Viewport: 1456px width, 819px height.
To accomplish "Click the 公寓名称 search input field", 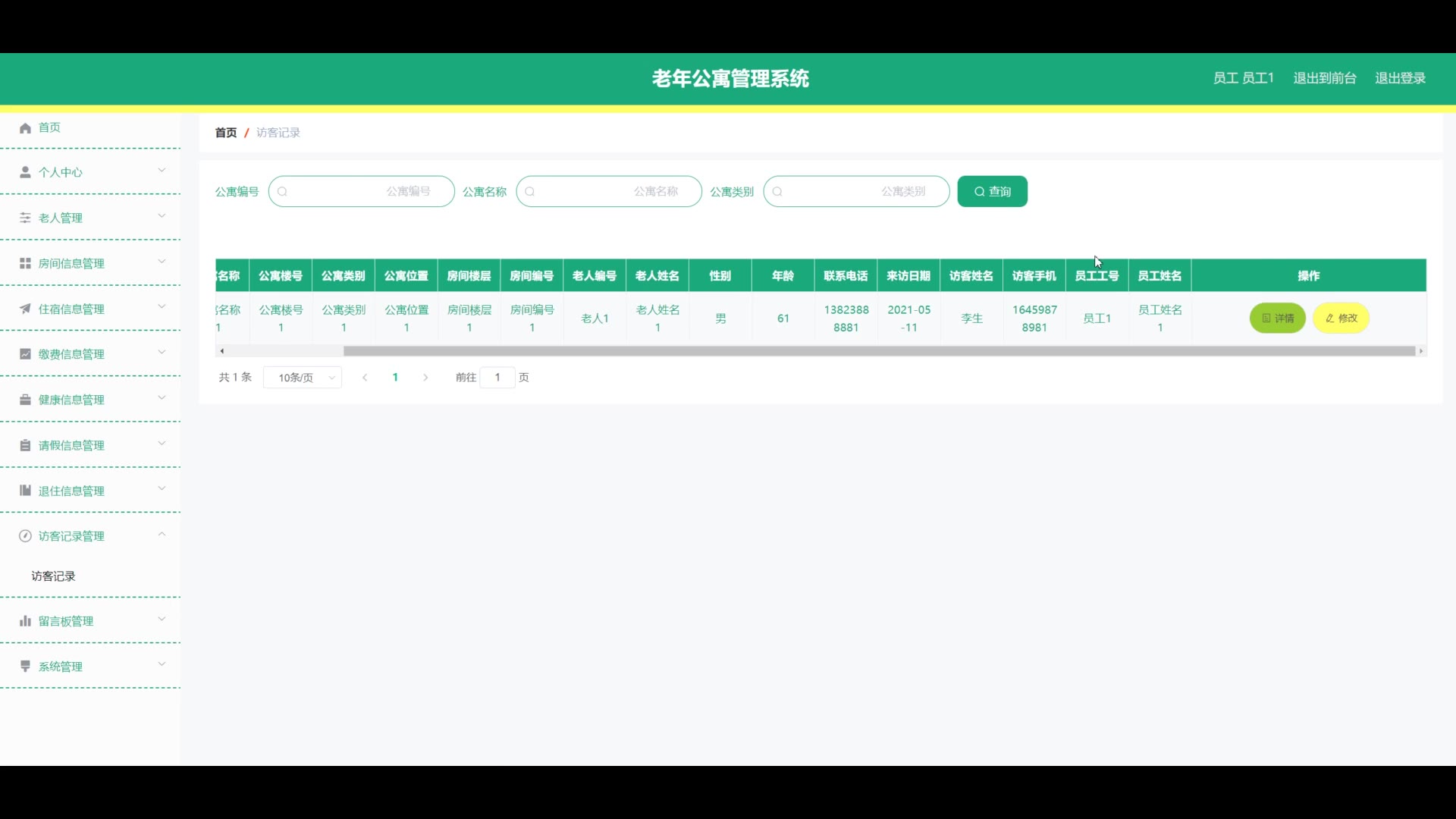I will click(609, 192).
